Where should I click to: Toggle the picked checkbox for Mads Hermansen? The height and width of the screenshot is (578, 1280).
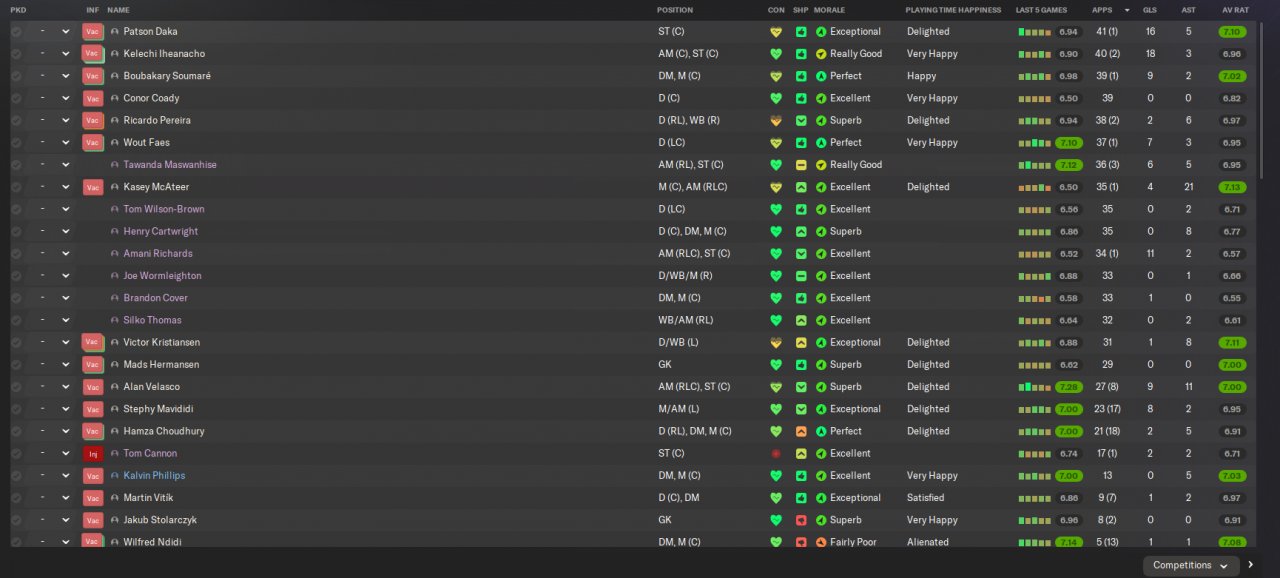(16, 365)
